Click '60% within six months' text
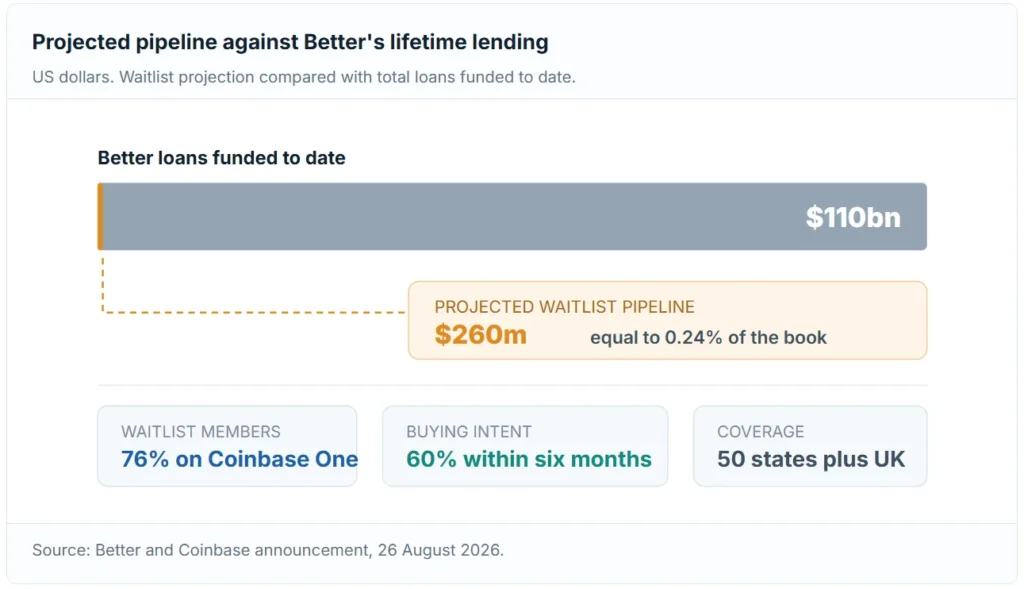The image size is (1024, 589). click(x=529, y=459)
